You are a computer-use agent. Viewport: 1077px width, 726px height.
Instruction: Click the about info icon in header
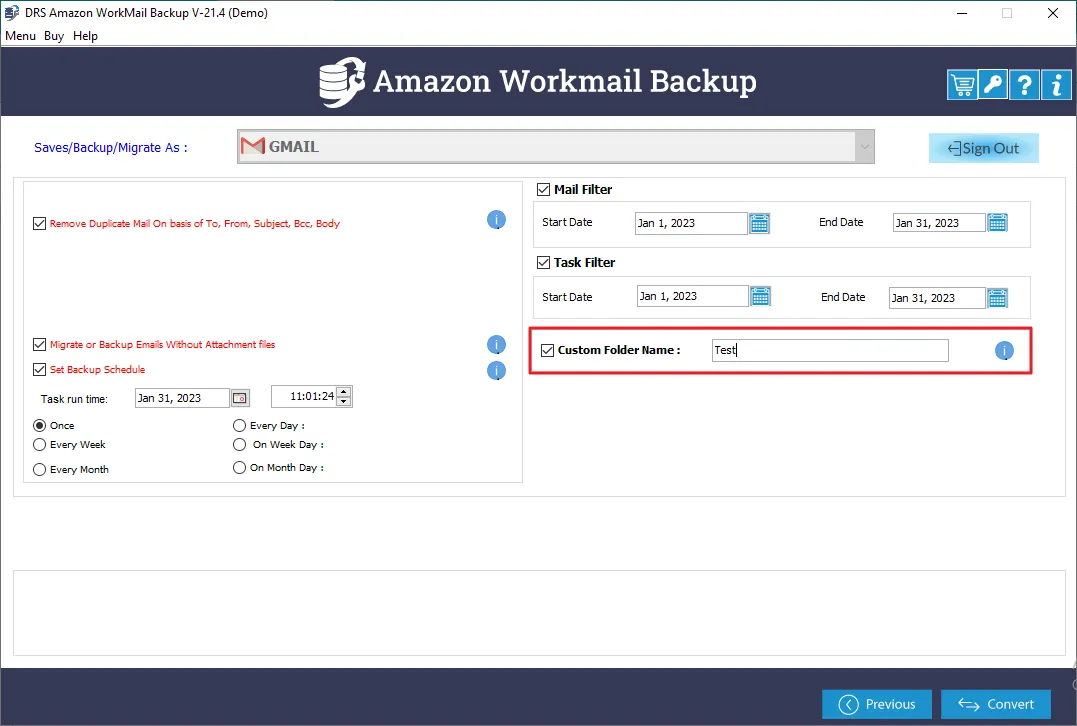pyautogui.click(x=1056, y=85)
